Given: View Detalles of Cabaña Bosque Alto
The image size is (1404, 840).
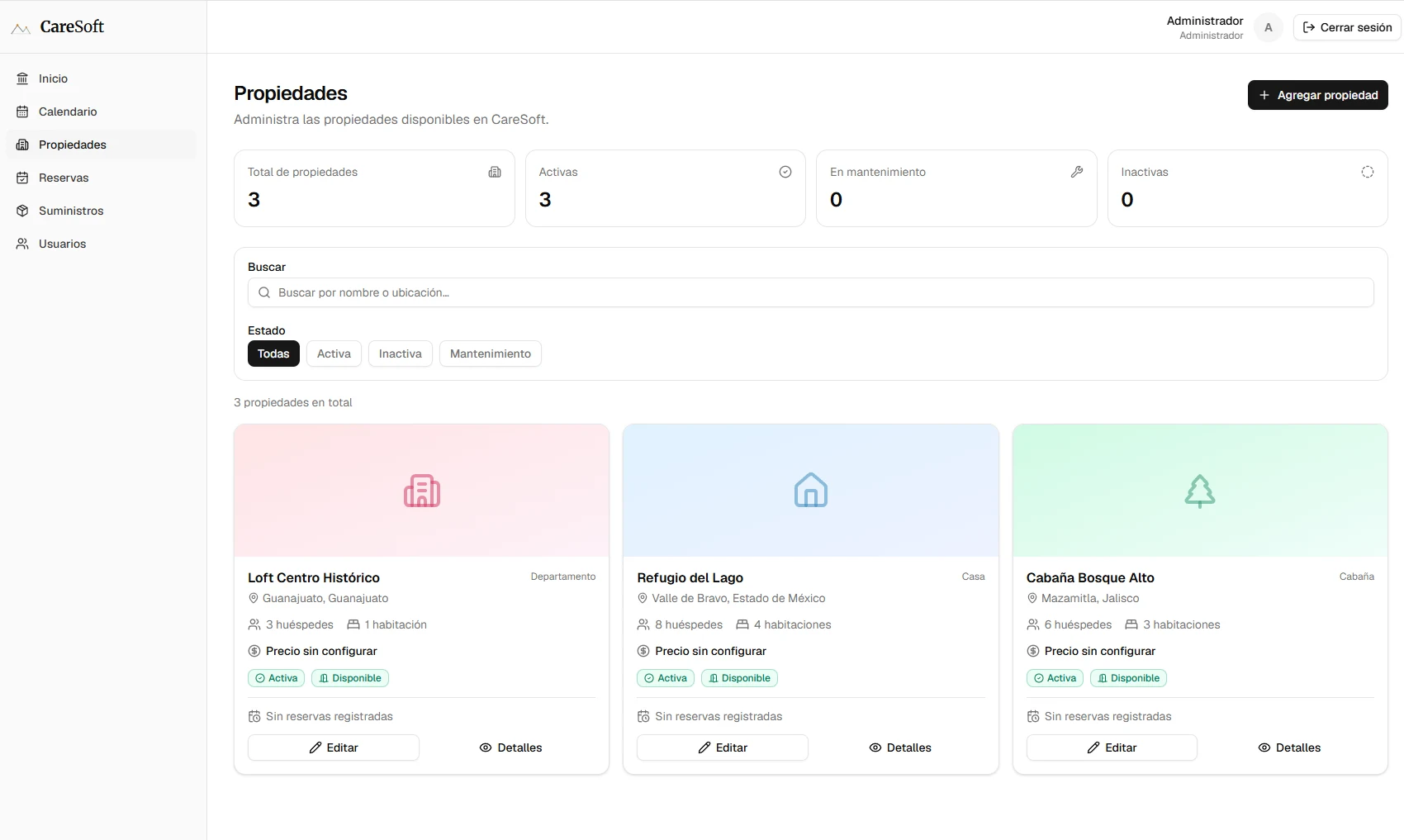Looking at the screenshot, I should pos(1289,747).
